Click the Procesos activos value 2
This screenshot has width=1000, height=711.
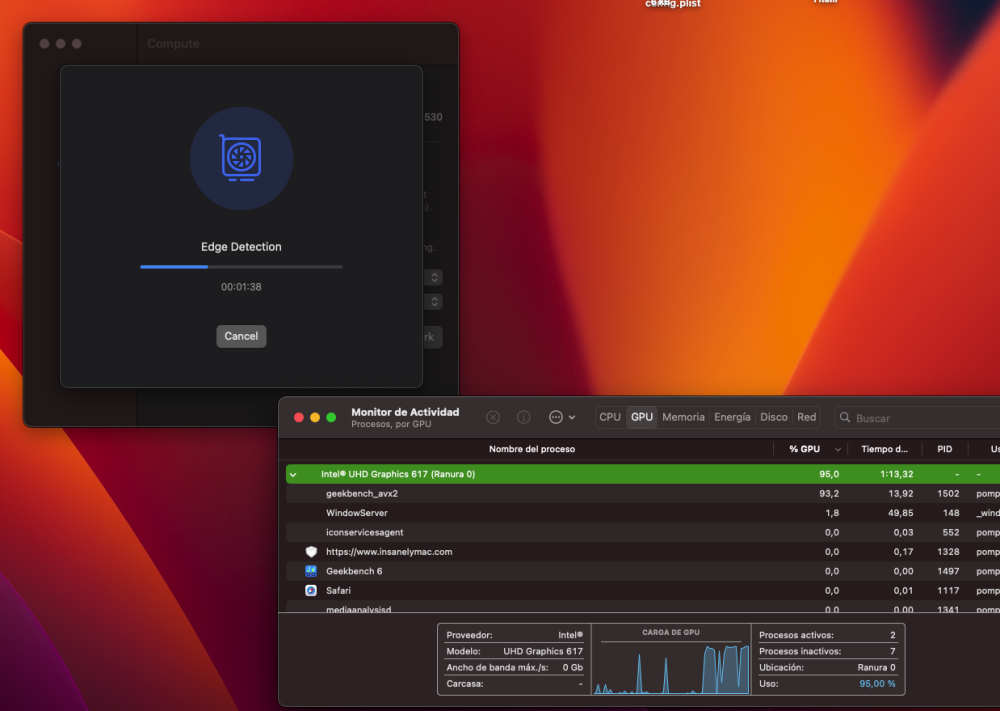point(892,635)
